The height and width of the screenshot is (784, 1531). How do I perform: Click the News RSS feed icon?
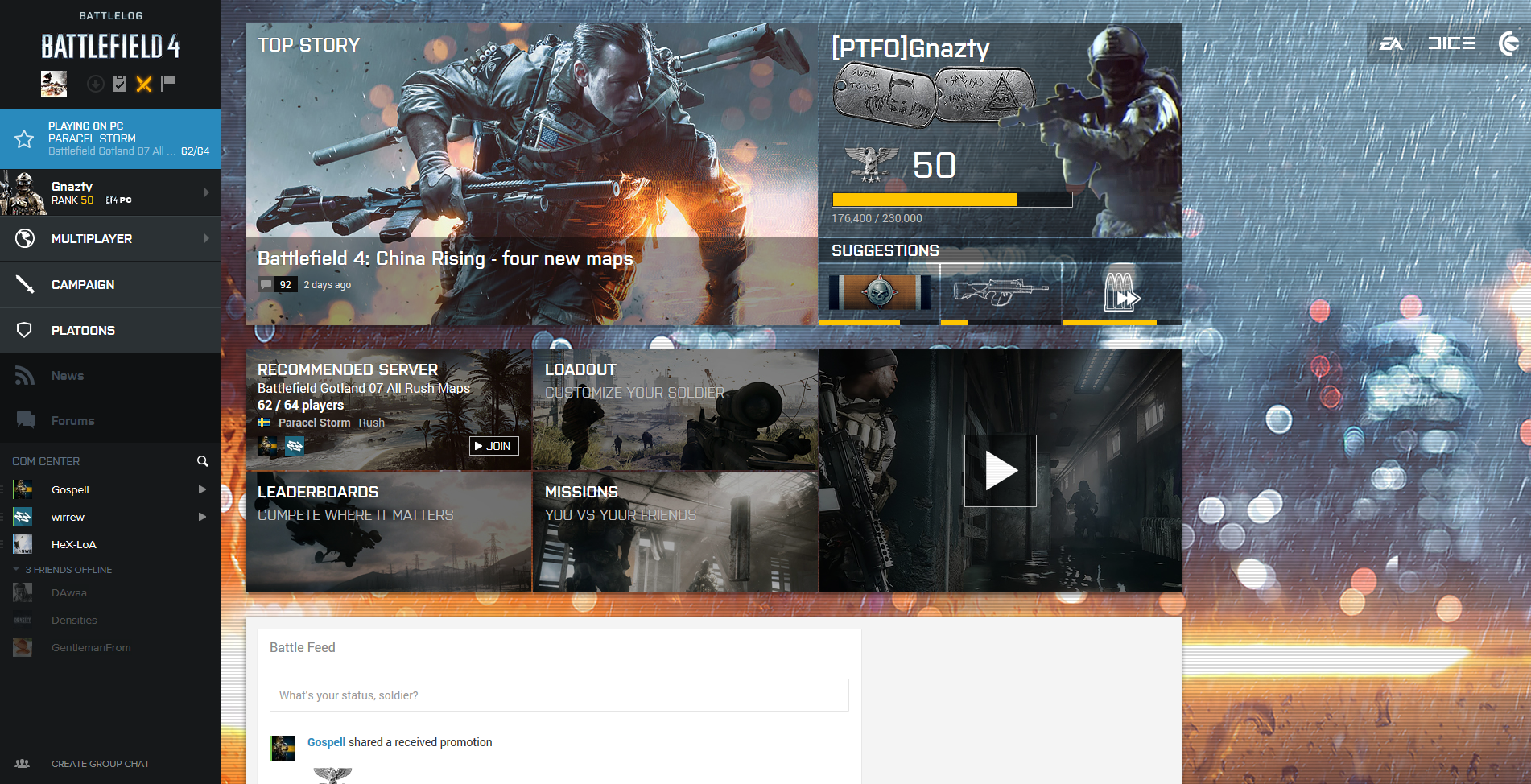pos(25,376)
